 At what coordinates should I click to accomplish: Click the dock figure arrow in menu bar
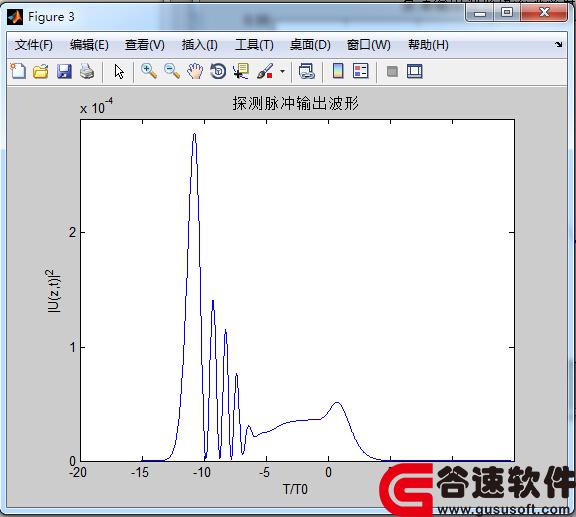pos(559,44)
